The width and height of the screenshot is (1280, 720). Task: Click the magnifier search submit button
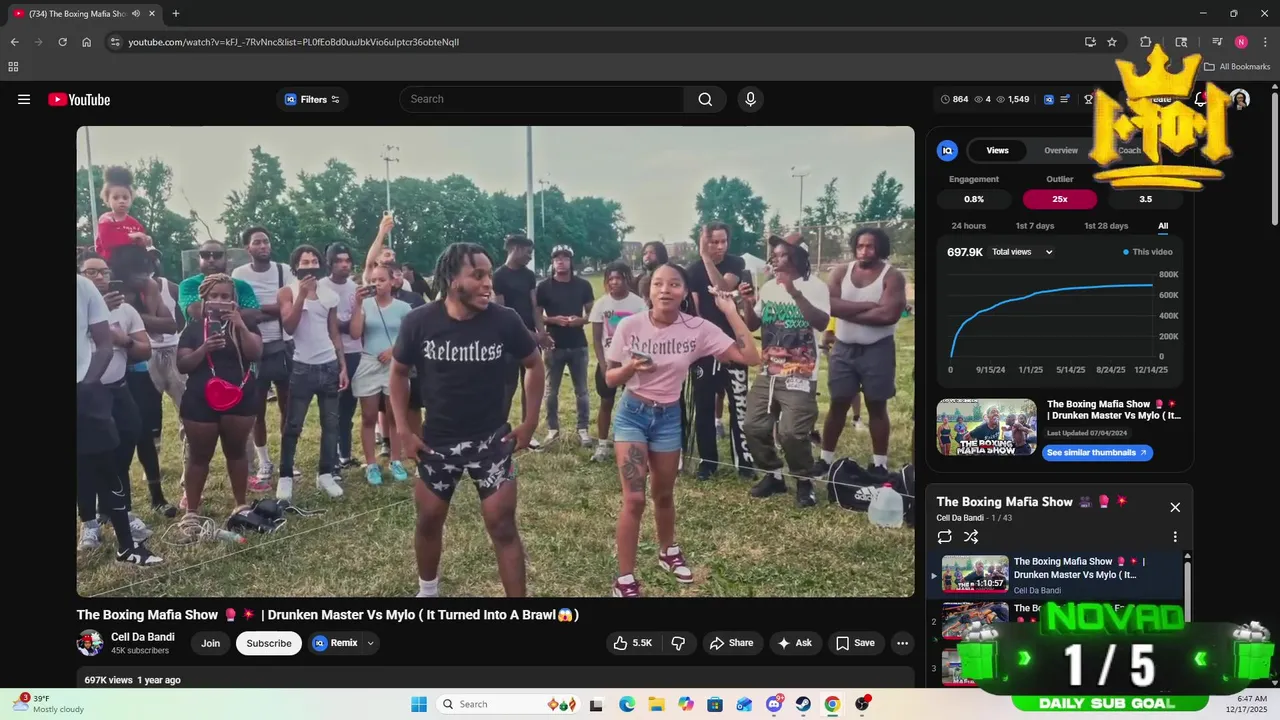click(x=705, y=99)
